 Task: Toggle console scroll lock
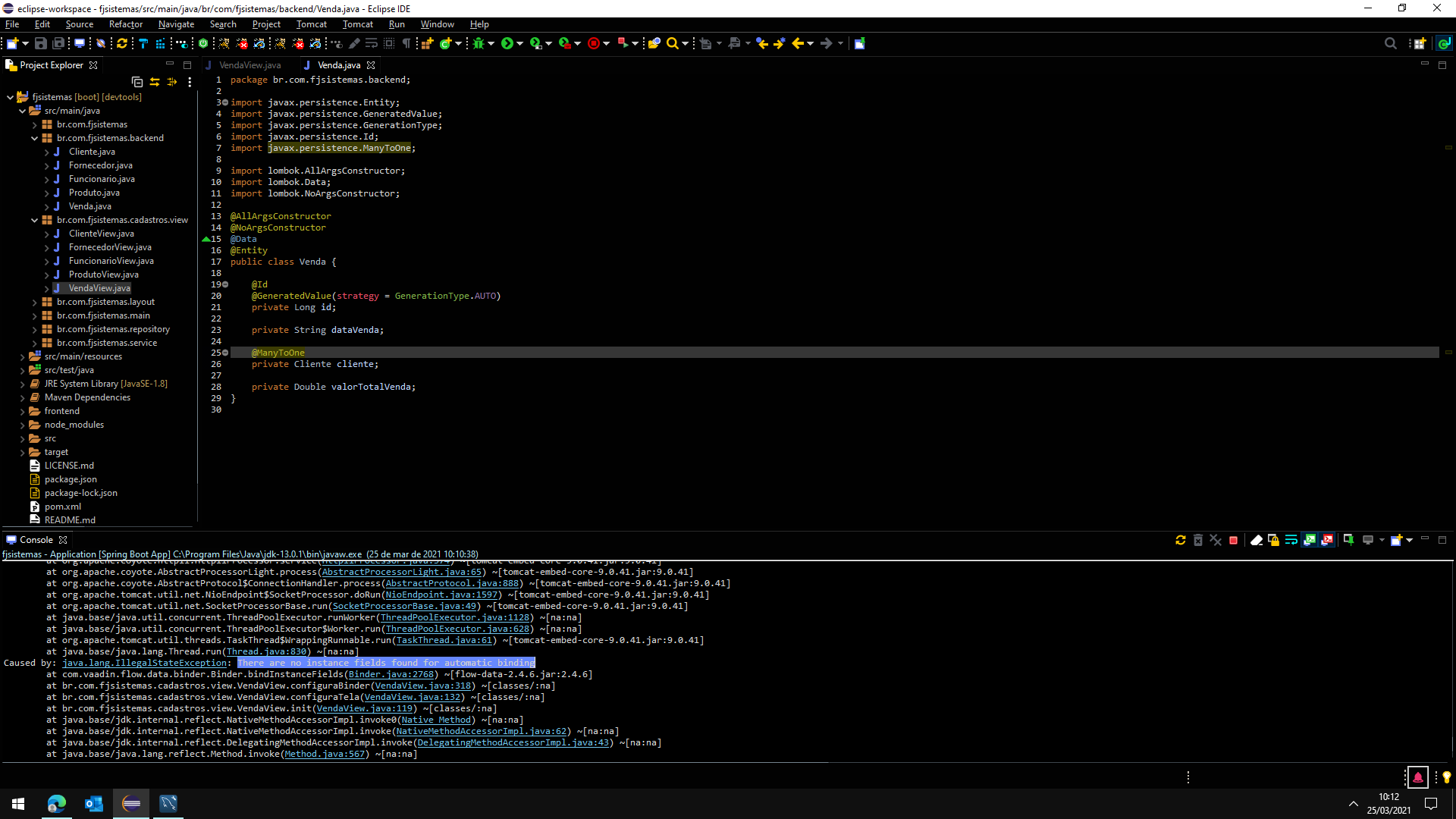[1273, 540]
